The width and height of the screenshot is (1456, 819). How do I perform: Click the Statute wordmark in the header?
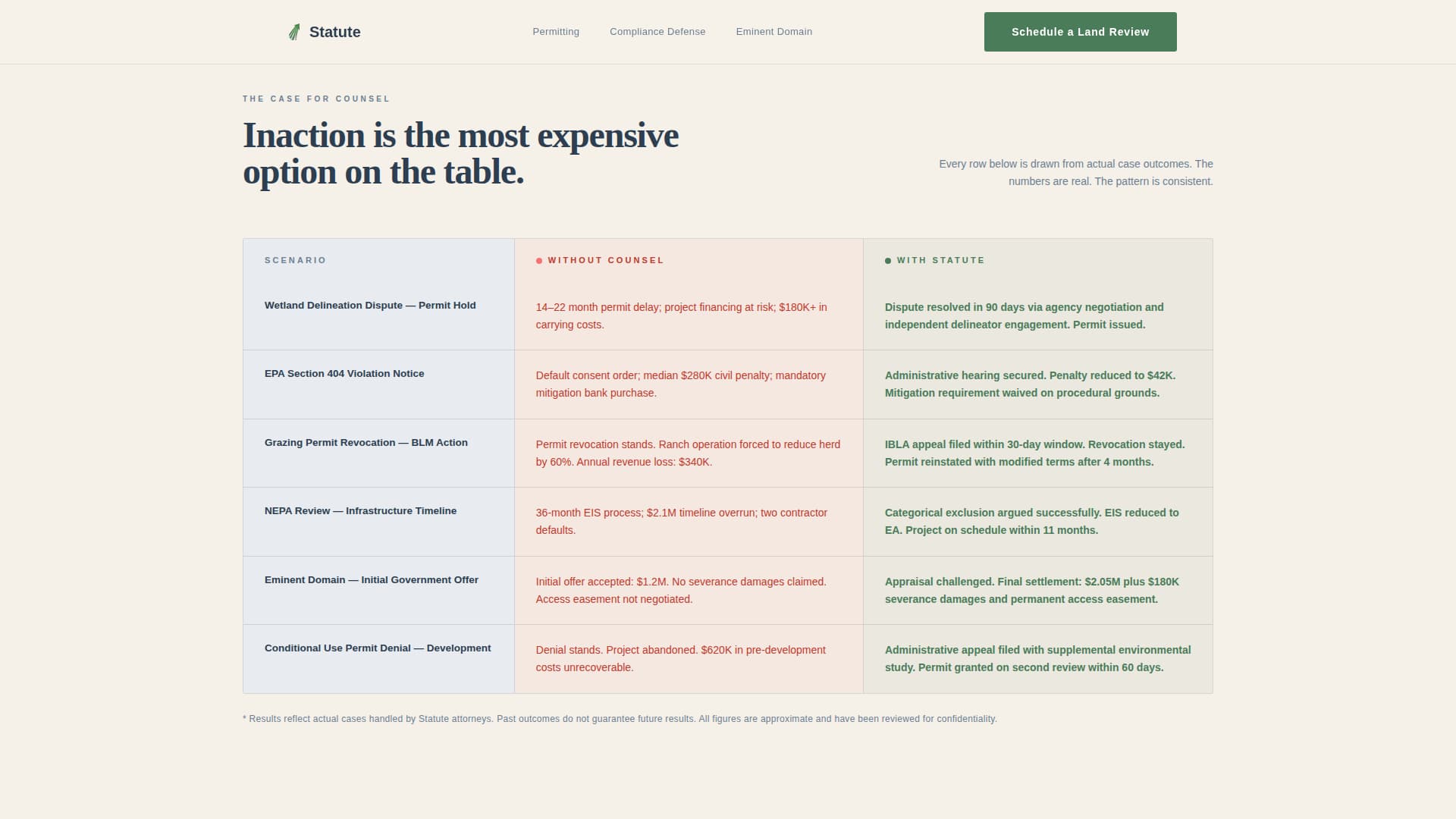(x=334, y=32)
